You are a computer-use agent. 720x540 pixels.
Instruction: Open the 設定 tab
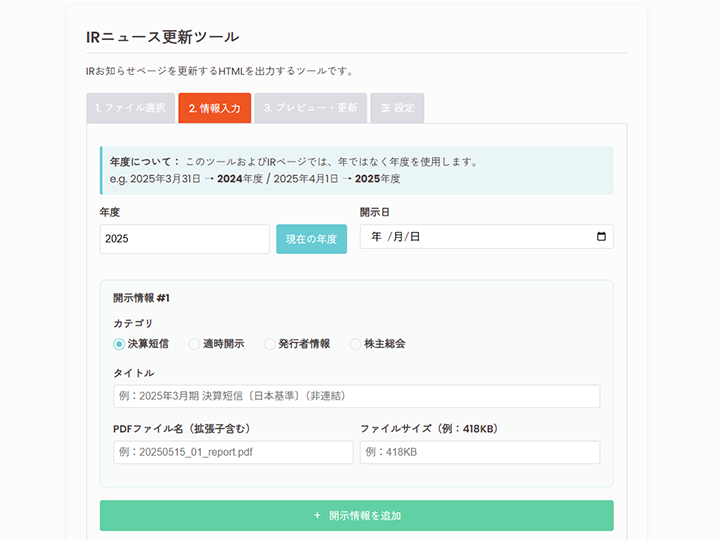(x=397, y=108)
